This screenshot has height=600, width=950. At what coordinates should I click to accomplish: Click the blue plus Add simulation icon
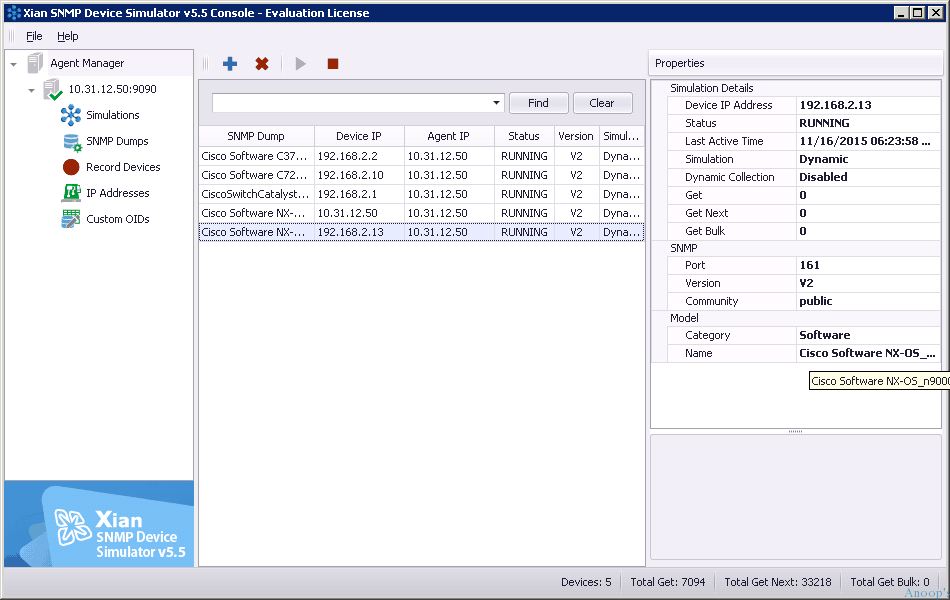coord(230,64)
